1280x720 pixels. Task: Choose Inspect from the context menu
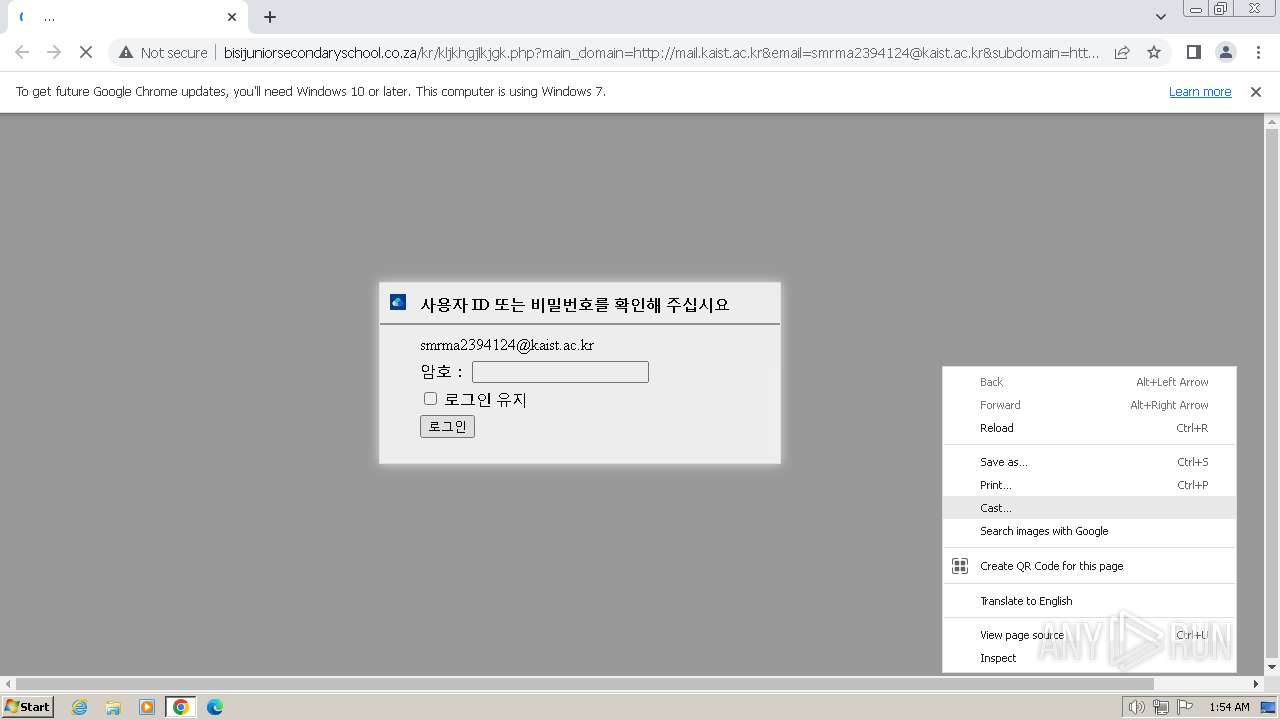click(1089, 658)
